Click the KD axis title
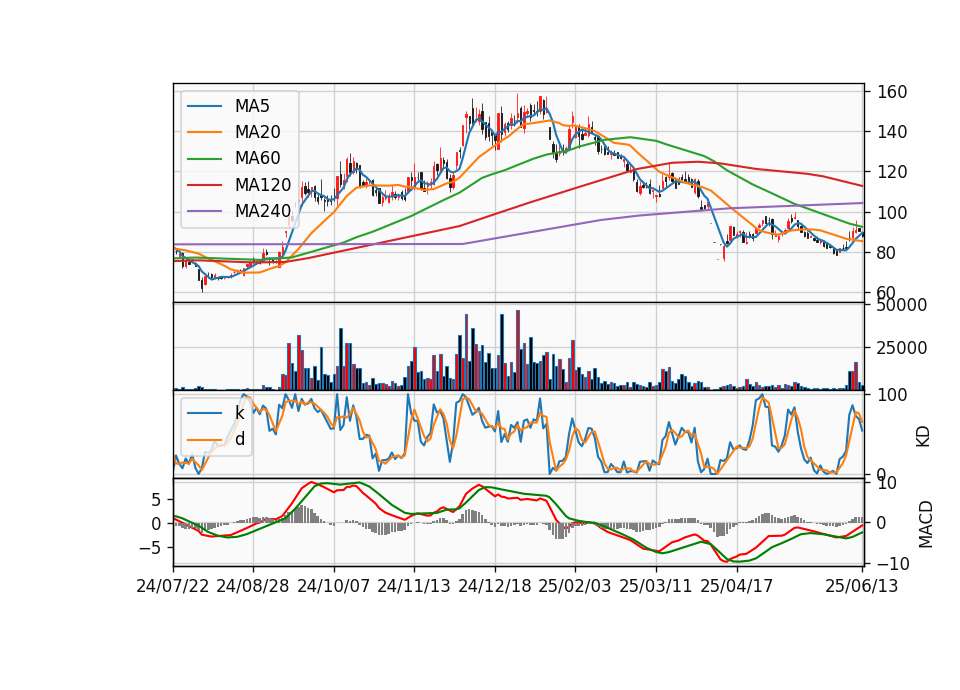Screen dimensions: 960x690 coord(923,436)
